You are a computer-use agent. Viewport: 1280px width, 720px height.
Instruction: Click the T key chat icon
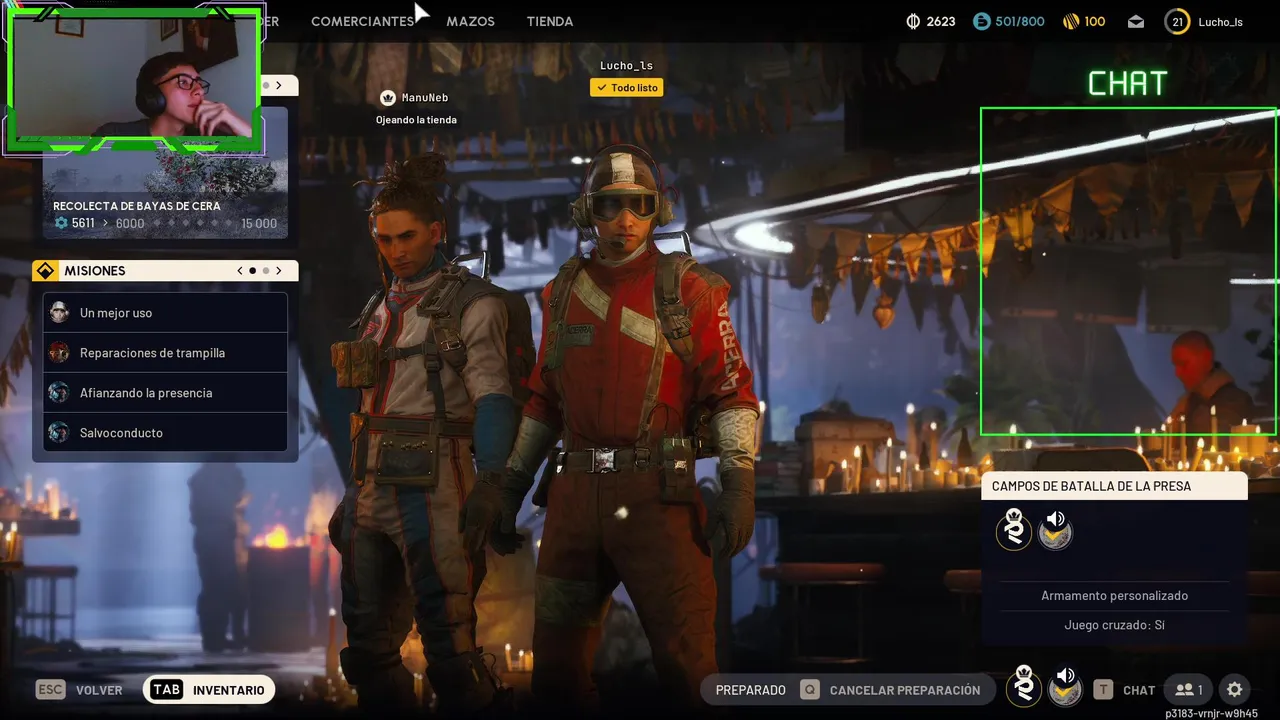point(1103,690)
